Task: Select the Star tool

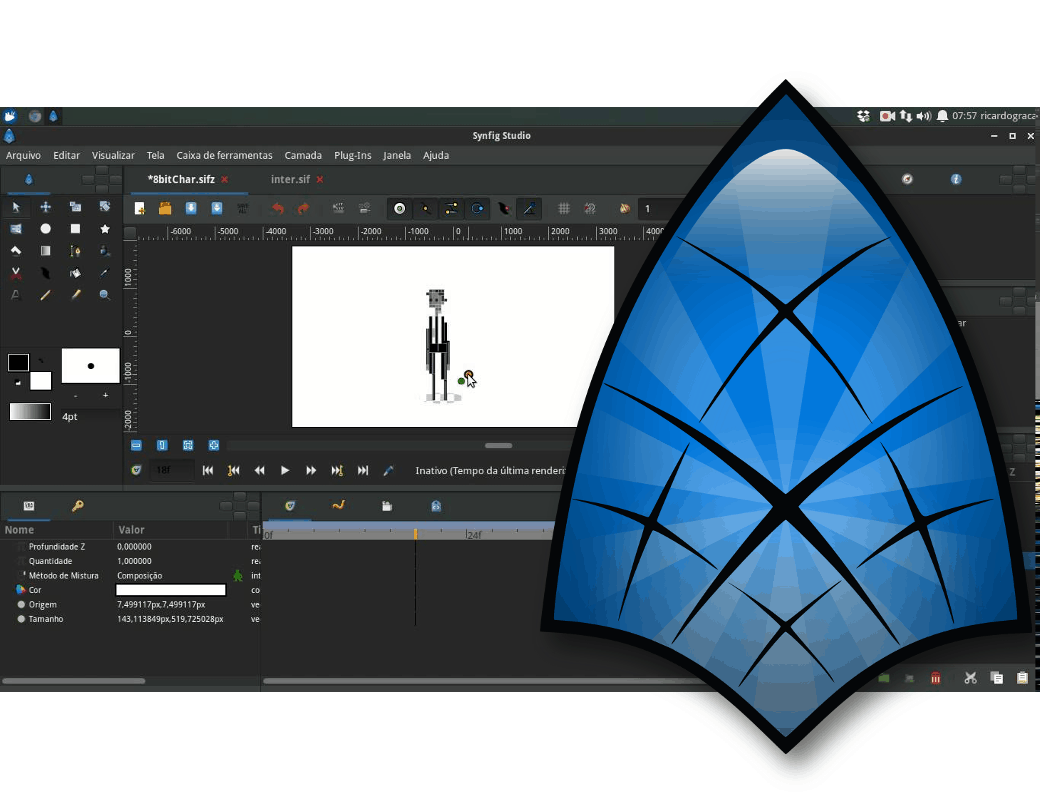Action: coord(105,229)
